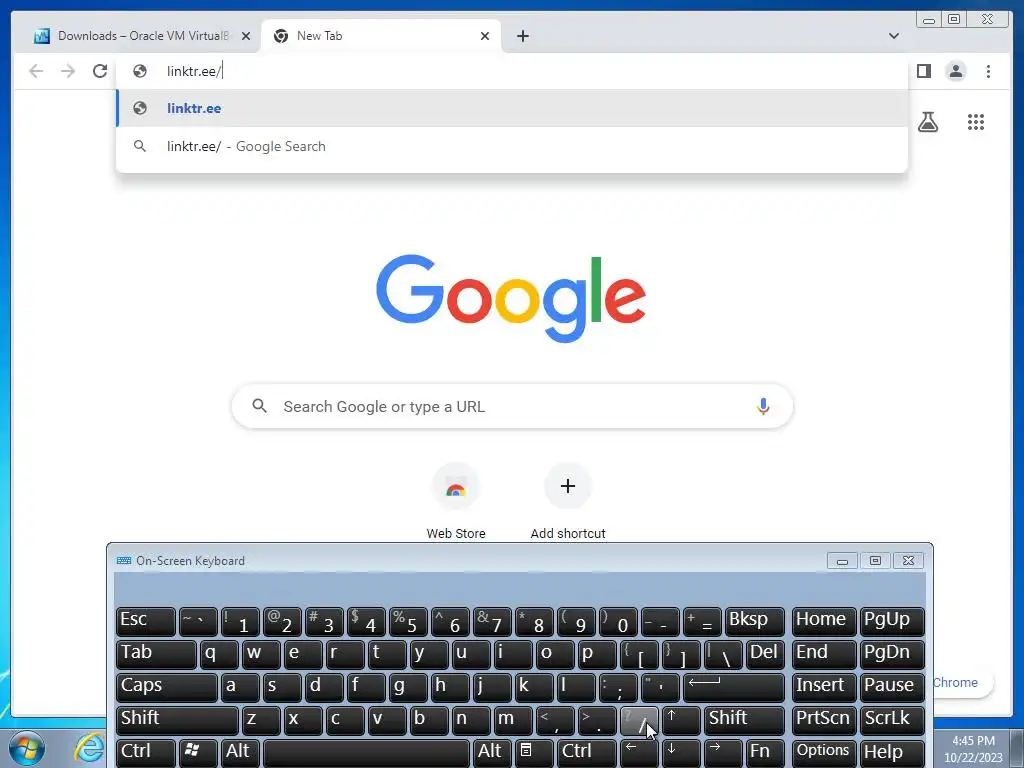Click the Bksp key on On-Screen Keyboard
The image size is (1024, 768).
click(x=754, y=621)
